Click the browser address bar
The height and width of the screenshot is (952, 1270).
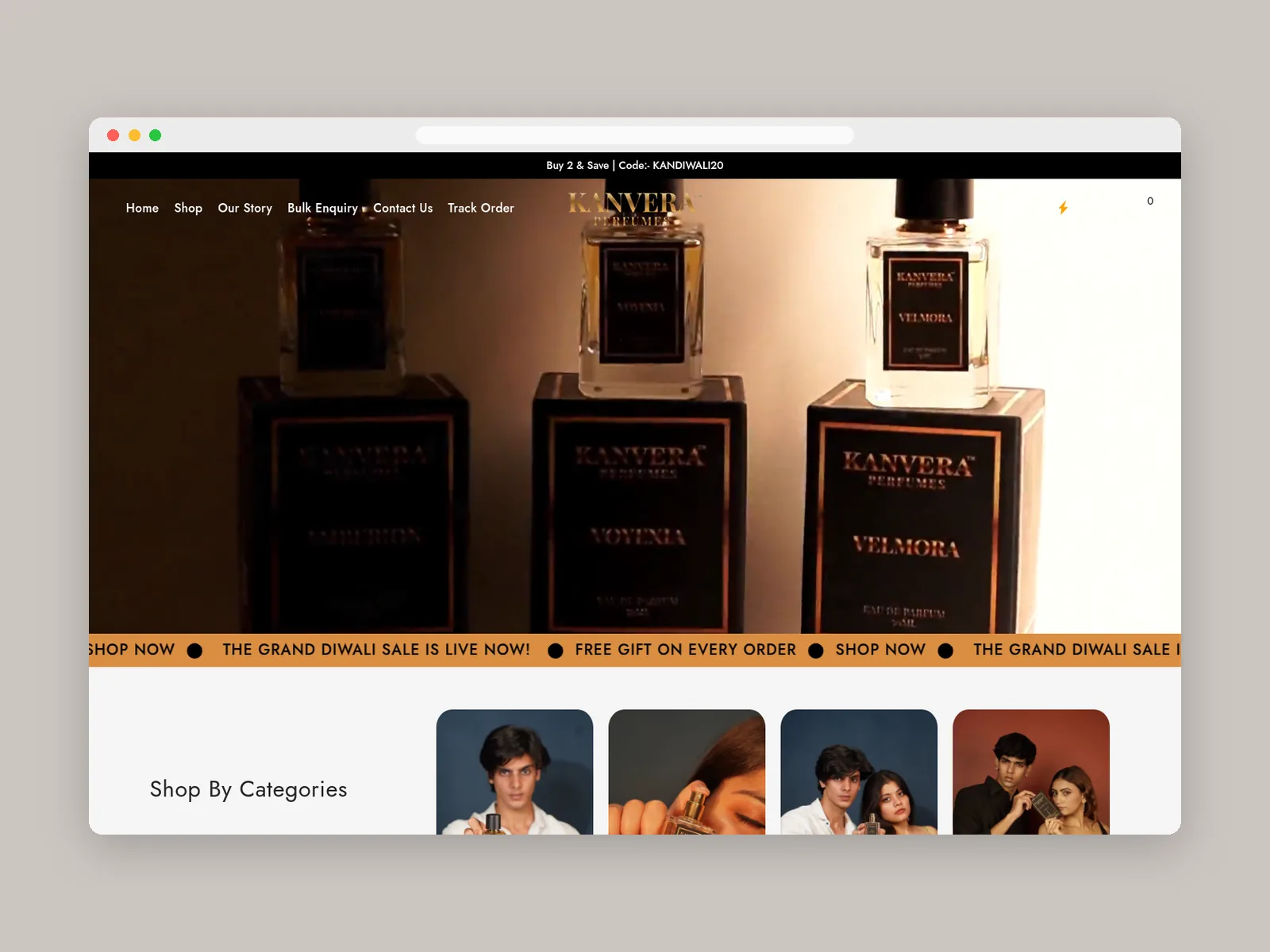[635, 135]
